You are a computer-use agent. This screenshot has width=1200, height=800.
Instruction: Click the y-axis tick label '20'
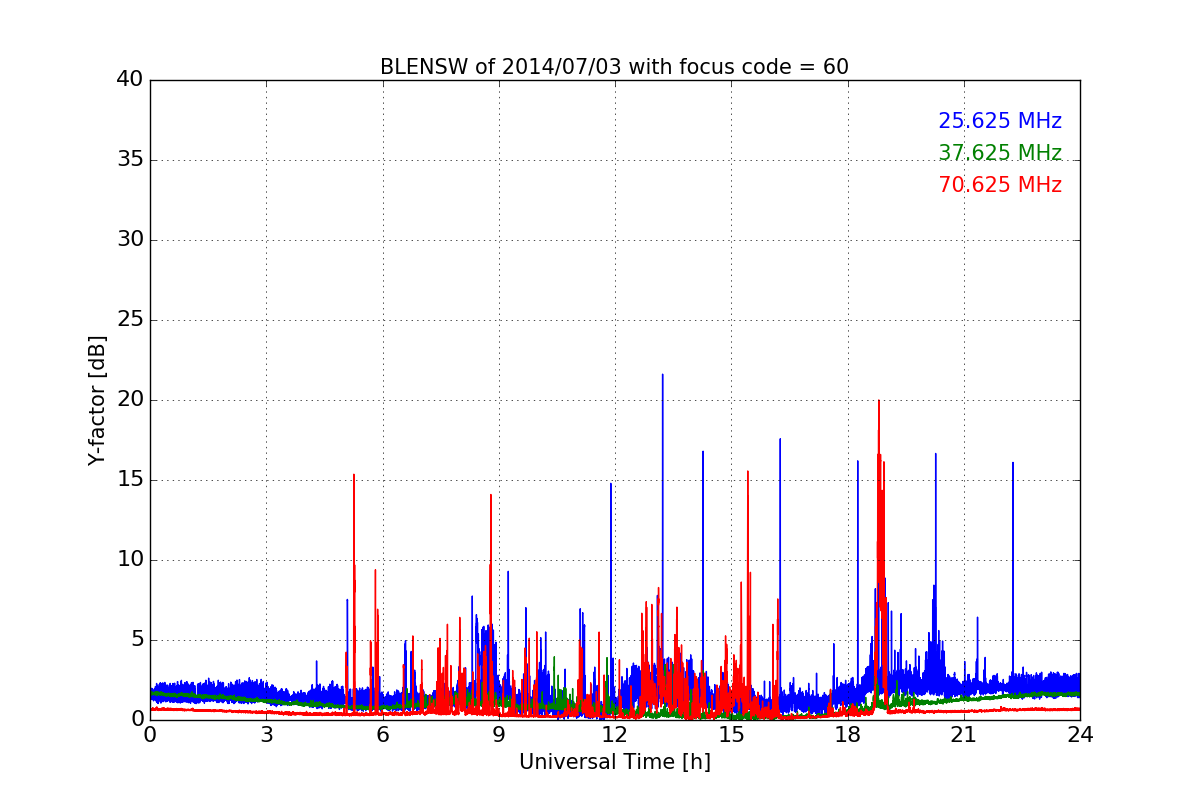tap(130, 400)
